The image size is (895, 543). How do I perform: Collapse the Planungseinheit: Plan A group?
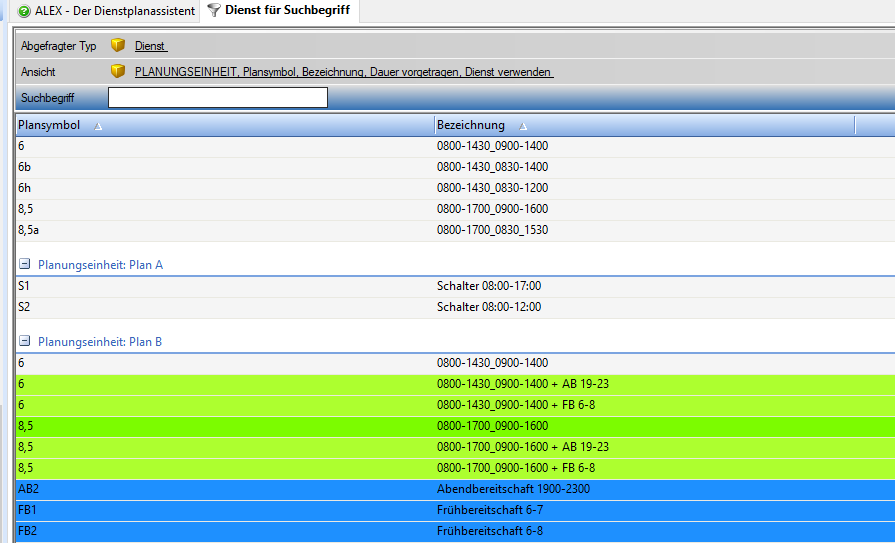click(x=25, y=265)
